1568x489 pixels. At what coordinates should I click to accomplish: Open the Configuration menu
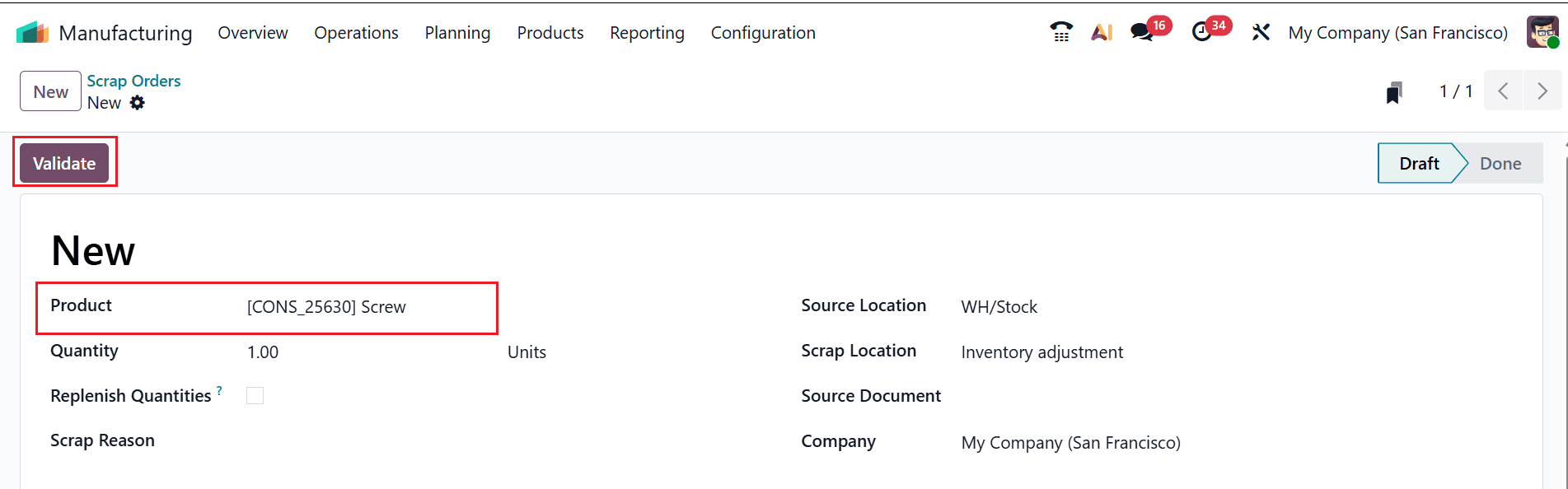(x=763, y=33)
